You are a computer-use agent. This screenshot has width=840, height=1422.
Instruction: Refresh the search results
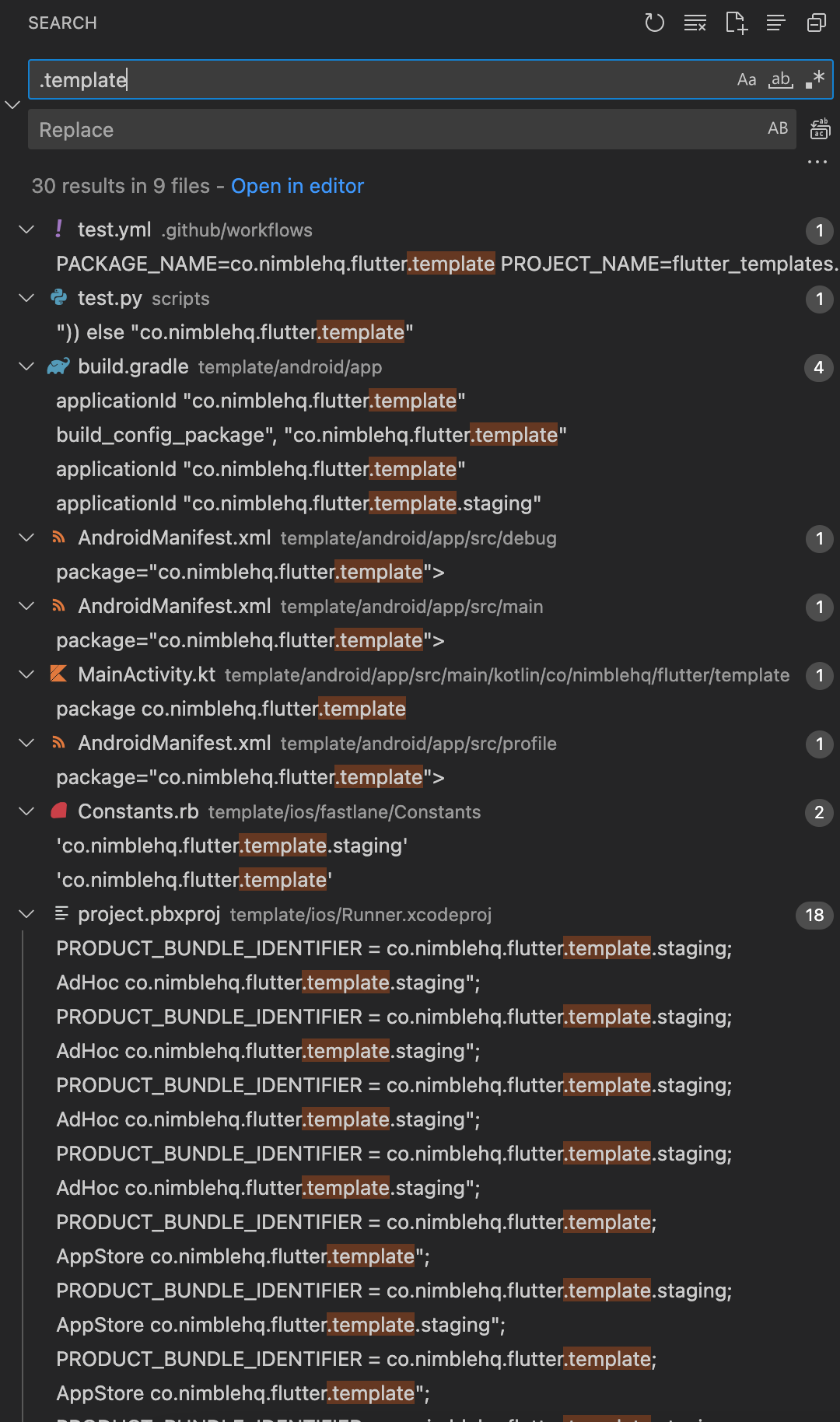(654, 23)
